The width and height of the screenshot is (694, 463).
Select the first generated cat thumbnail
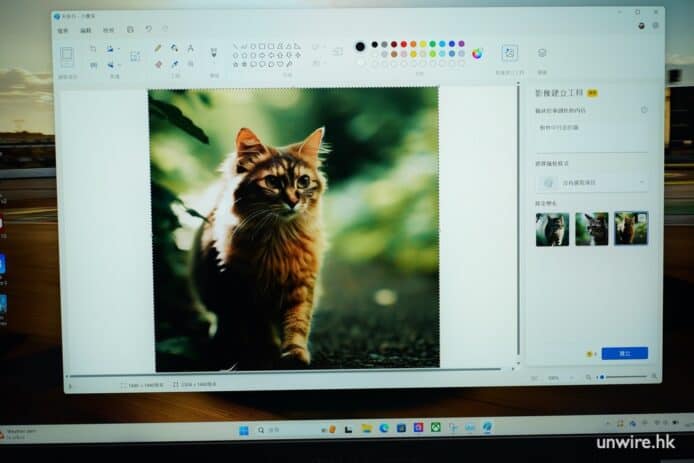pos(552,228)
